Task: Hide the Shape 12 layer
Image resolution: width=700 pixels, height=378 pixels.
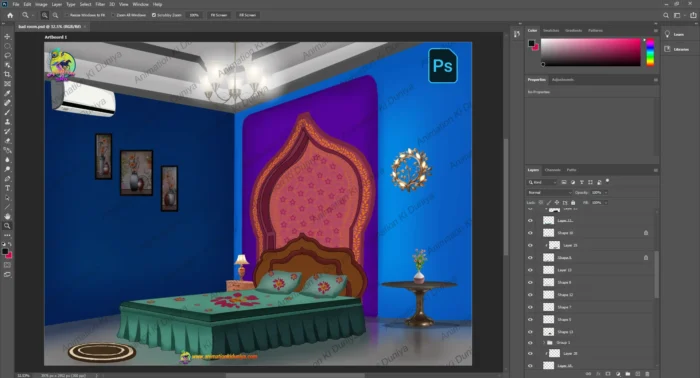Action: click(530, 295)
